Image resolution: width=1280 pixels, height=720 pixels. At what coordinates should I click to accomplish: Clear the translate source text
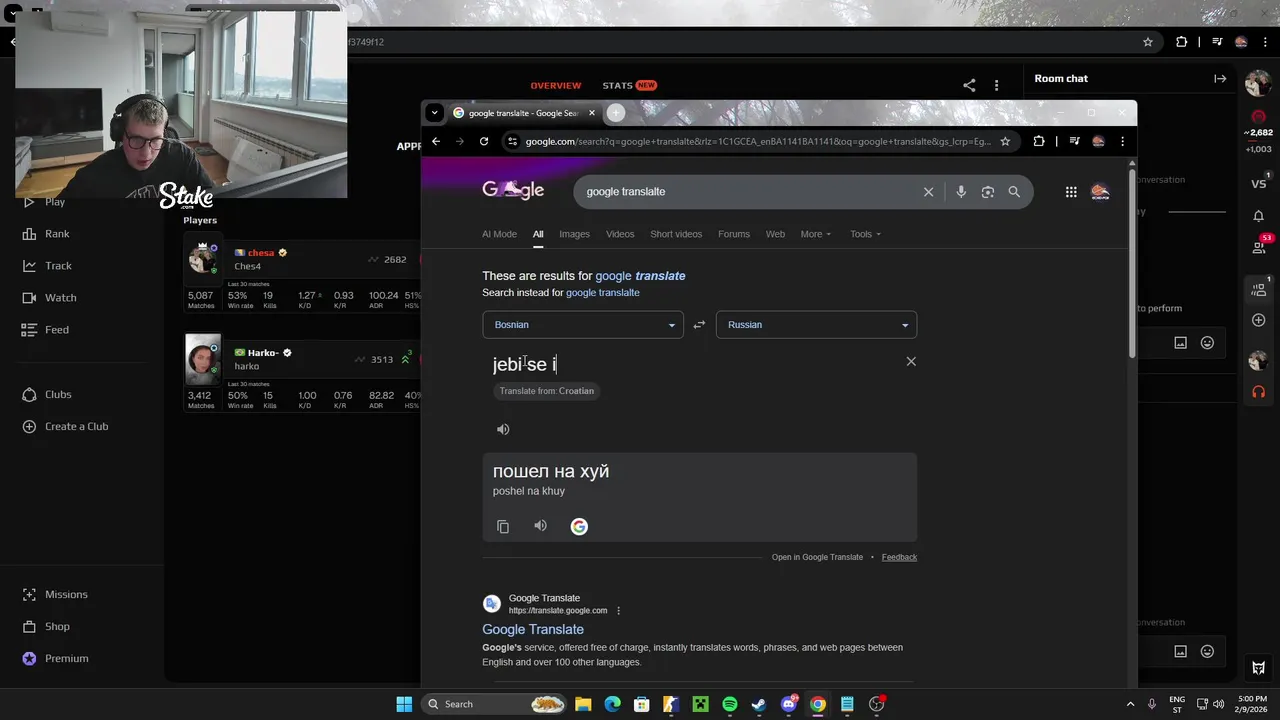point(911,361)
